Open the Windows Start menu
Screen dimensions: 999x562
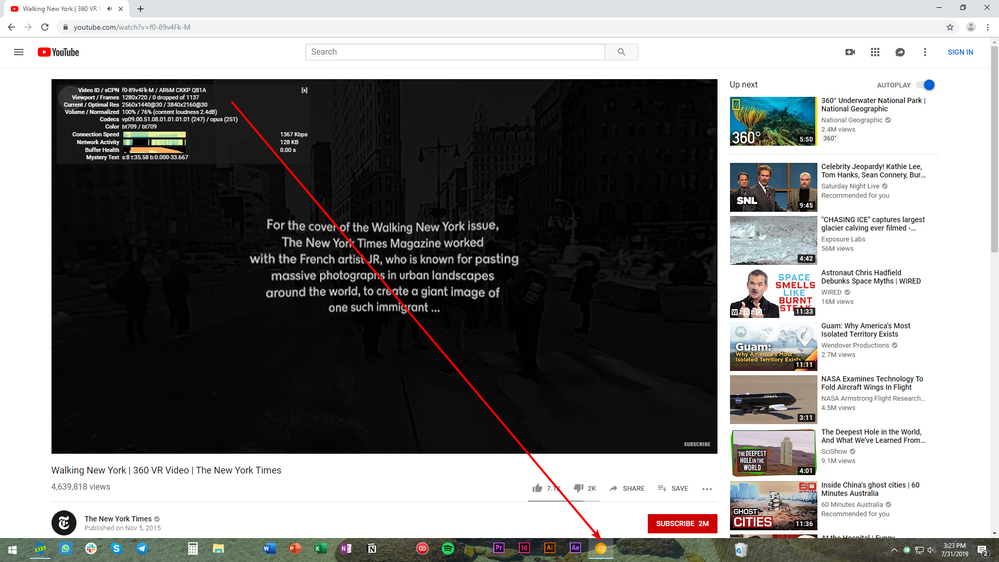tap(12, 549)
